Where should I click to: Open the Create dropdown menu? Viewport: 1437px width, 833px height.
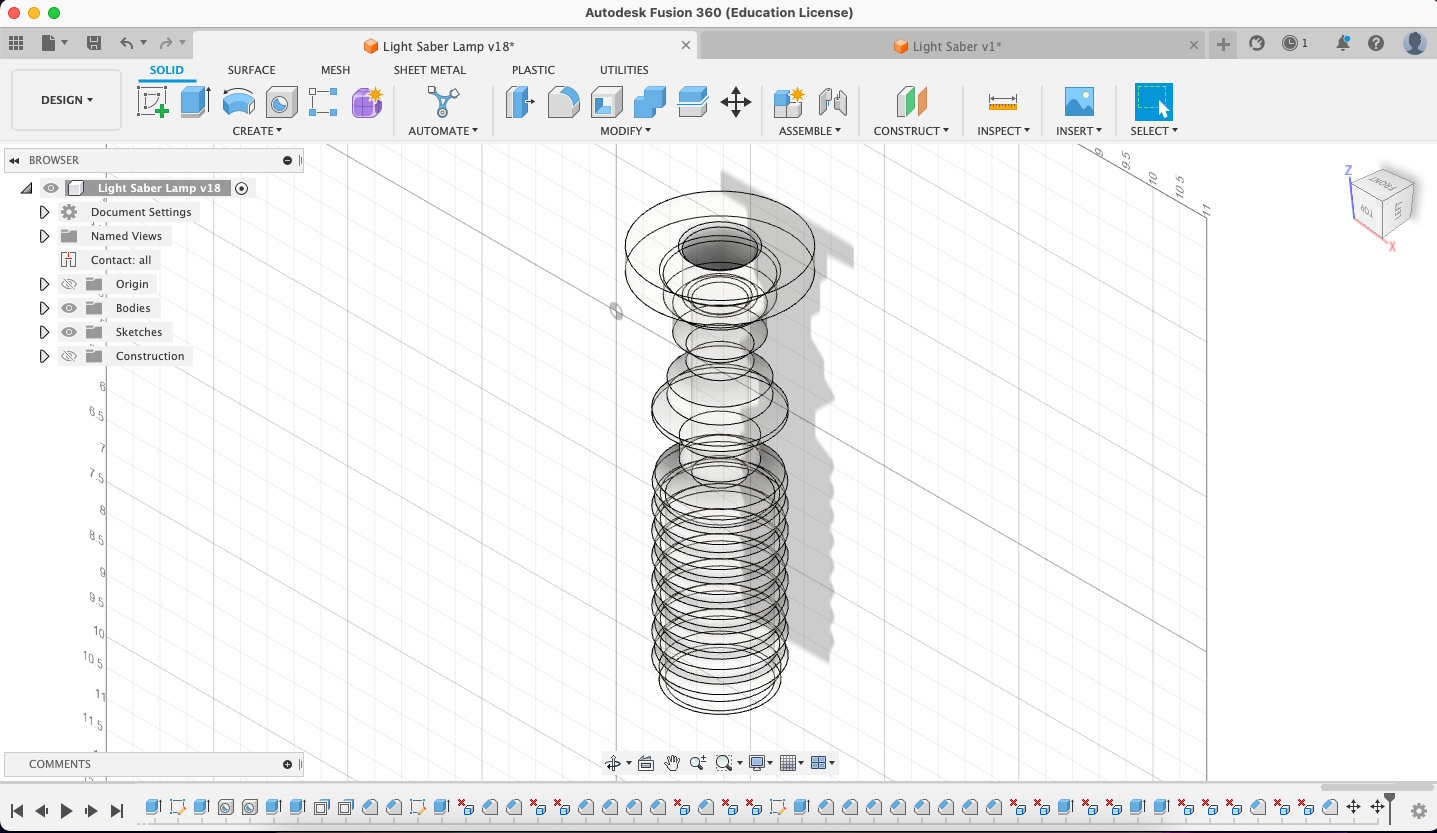coord(257,131)
